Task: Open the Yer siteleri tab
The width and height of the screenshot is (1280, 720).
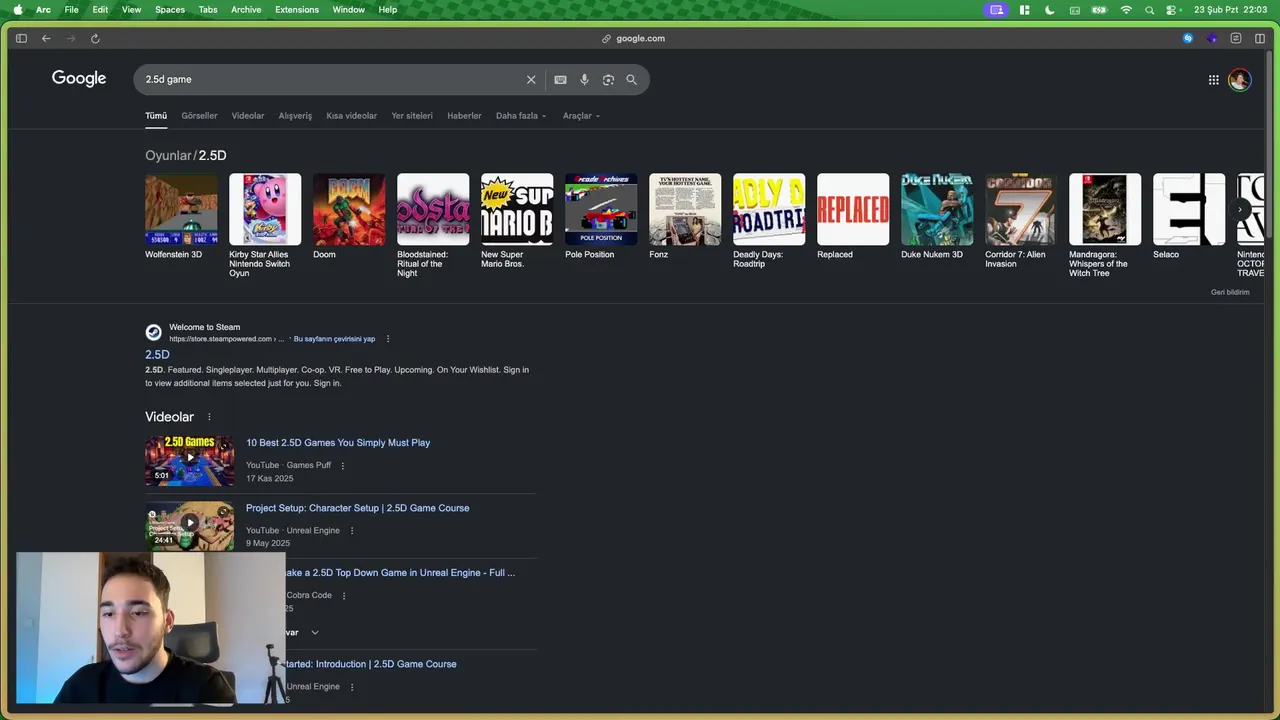Action: [x=412, y=116]
